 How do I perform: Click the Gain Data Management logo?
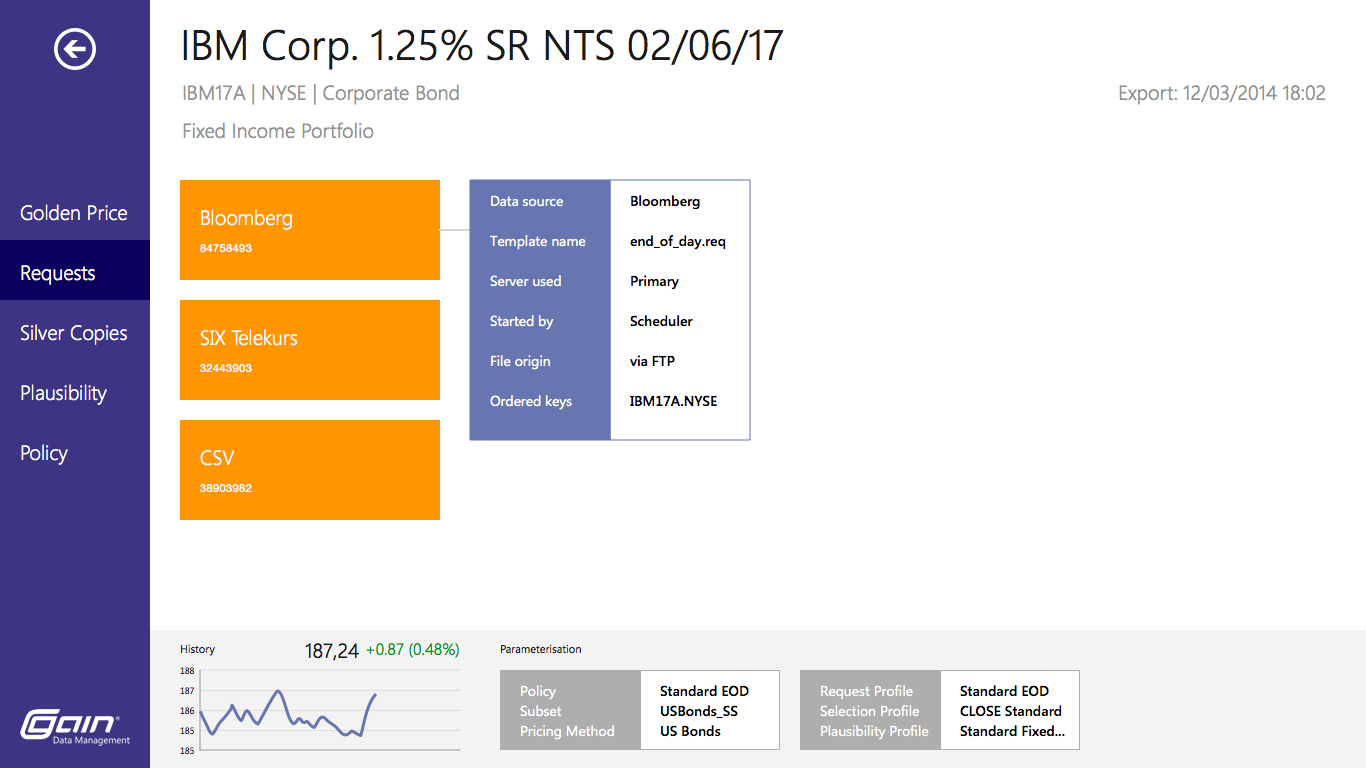click(76, 727)
